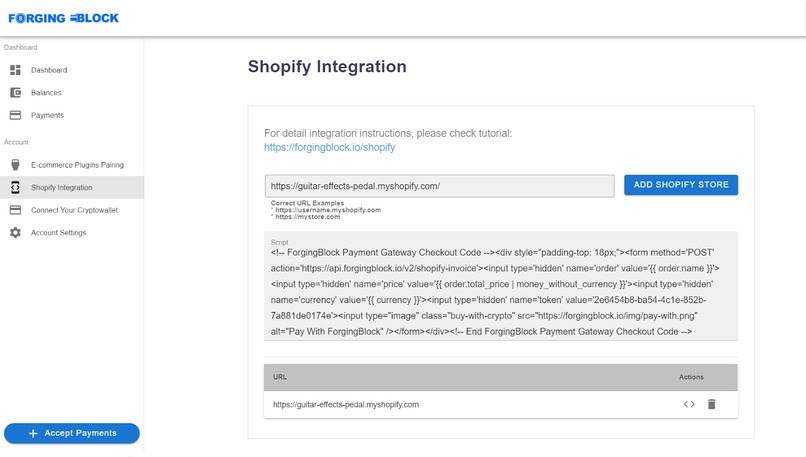Select Shopify Integration in the sidebar
Viewport: 806px width, 457px height.
[72, 187]
